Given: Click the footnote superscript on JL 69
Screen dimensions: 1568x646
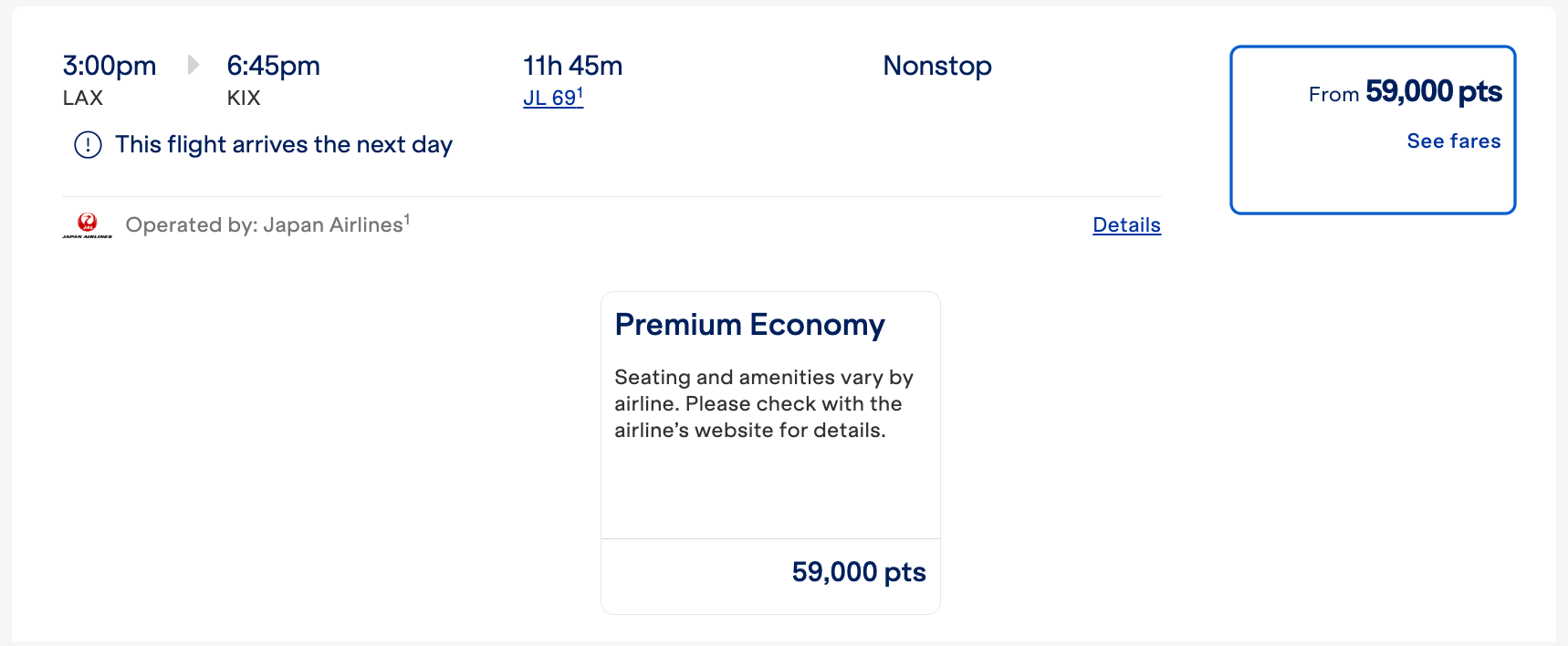Looking at the screenshot, I should click(x=580, y=89).
